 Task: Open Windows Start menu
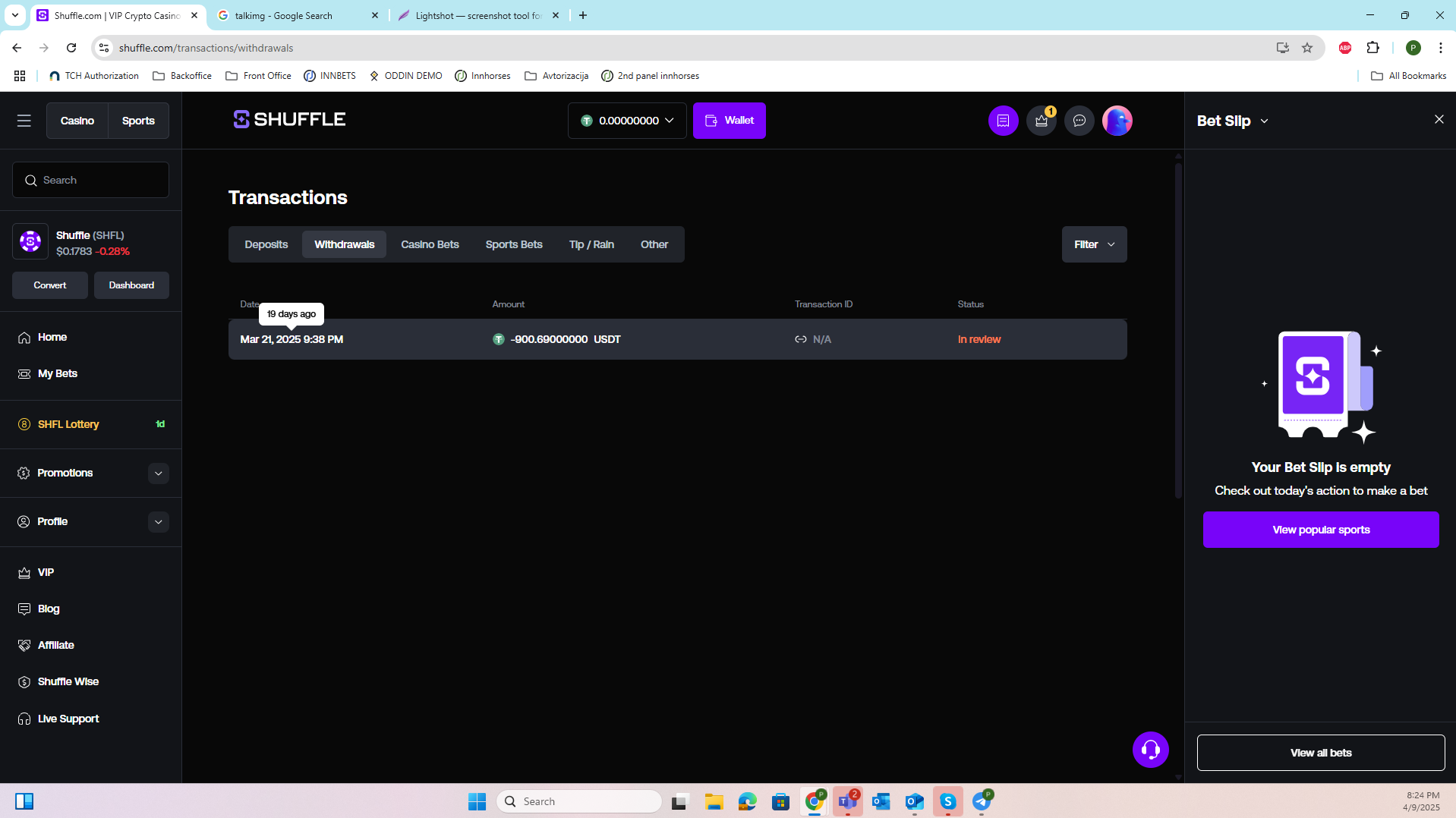[477, 801]
